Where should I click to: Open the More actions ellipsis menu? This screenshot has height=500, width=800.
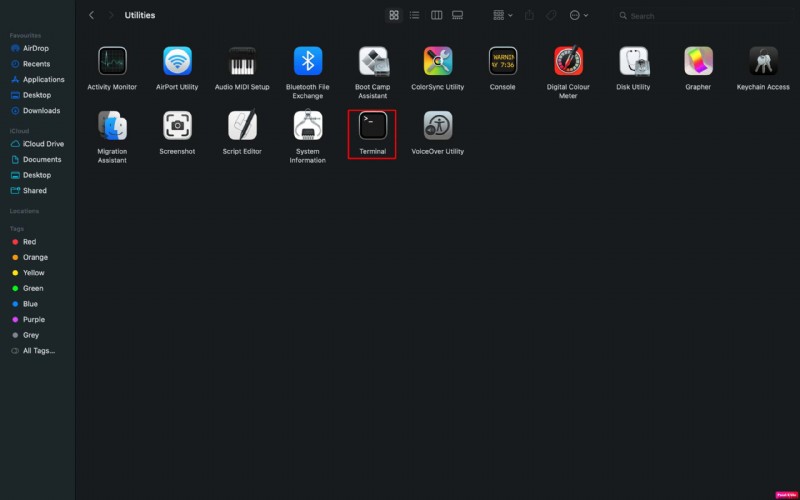coord(579,15)
